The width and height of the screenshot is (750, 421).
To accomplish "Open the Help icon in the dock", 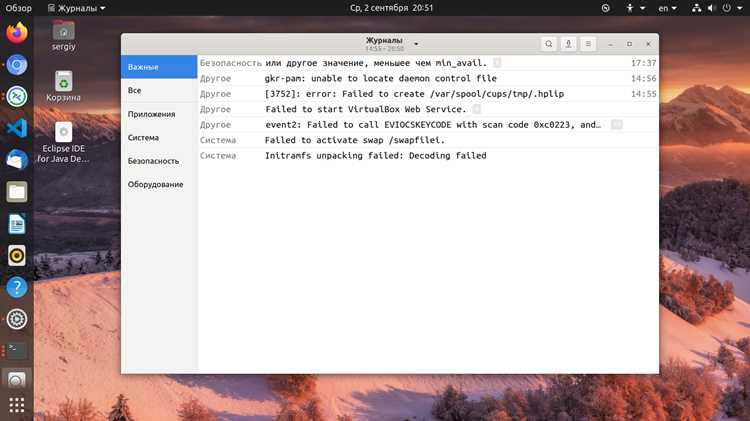I will tap(17, 287).
